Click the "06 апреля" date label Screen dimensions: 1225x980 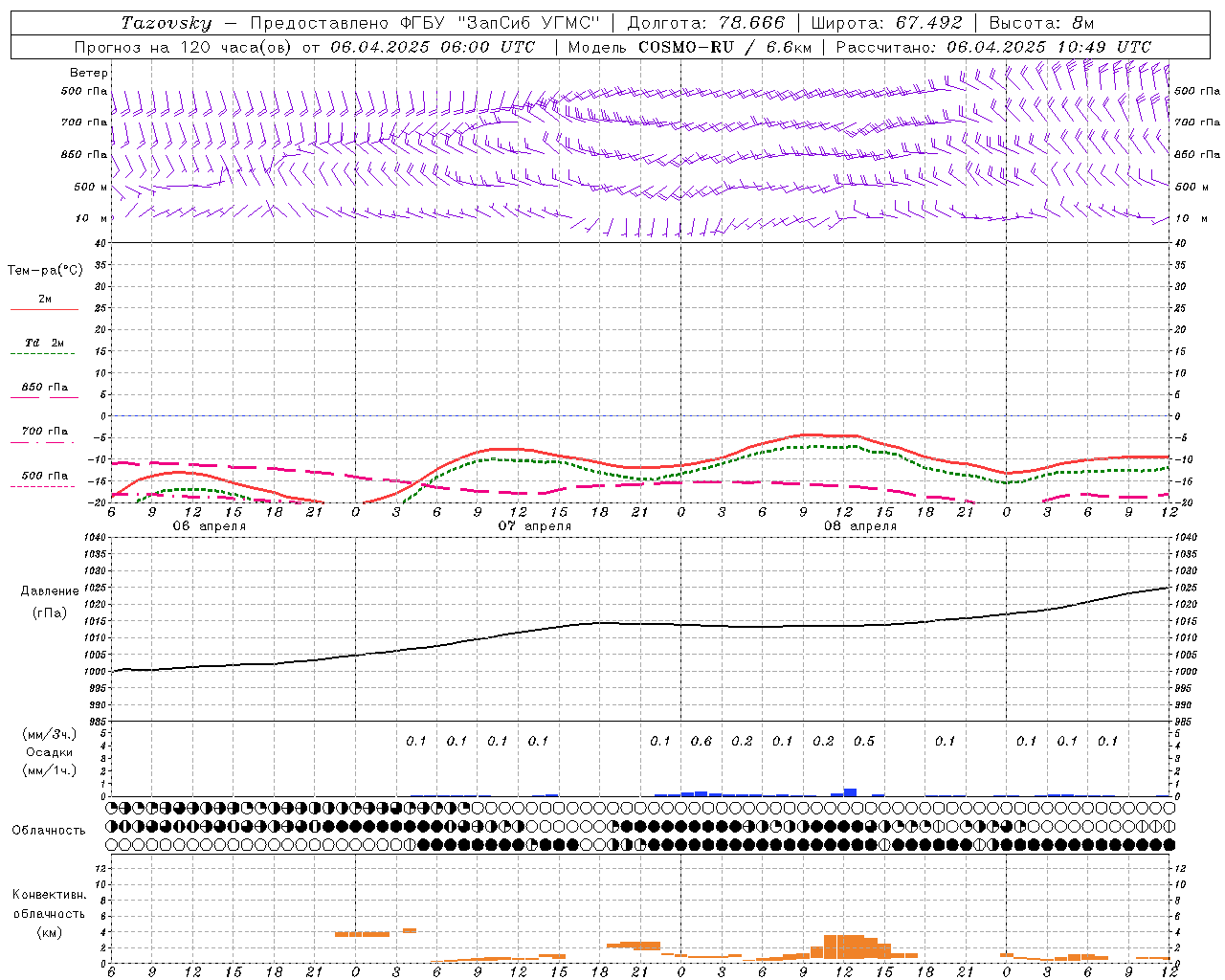[209, 526]
